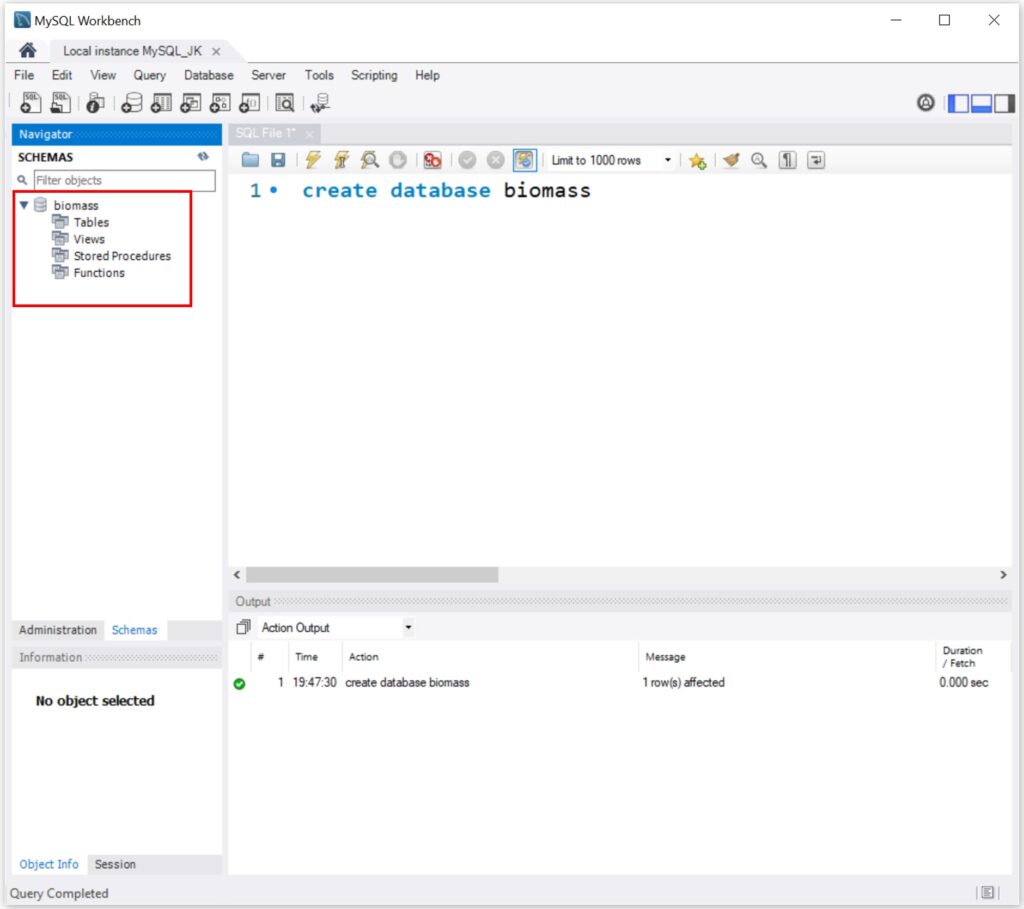Switch to the Administration tab
The image size is (1024, 909).
point(58,630)
